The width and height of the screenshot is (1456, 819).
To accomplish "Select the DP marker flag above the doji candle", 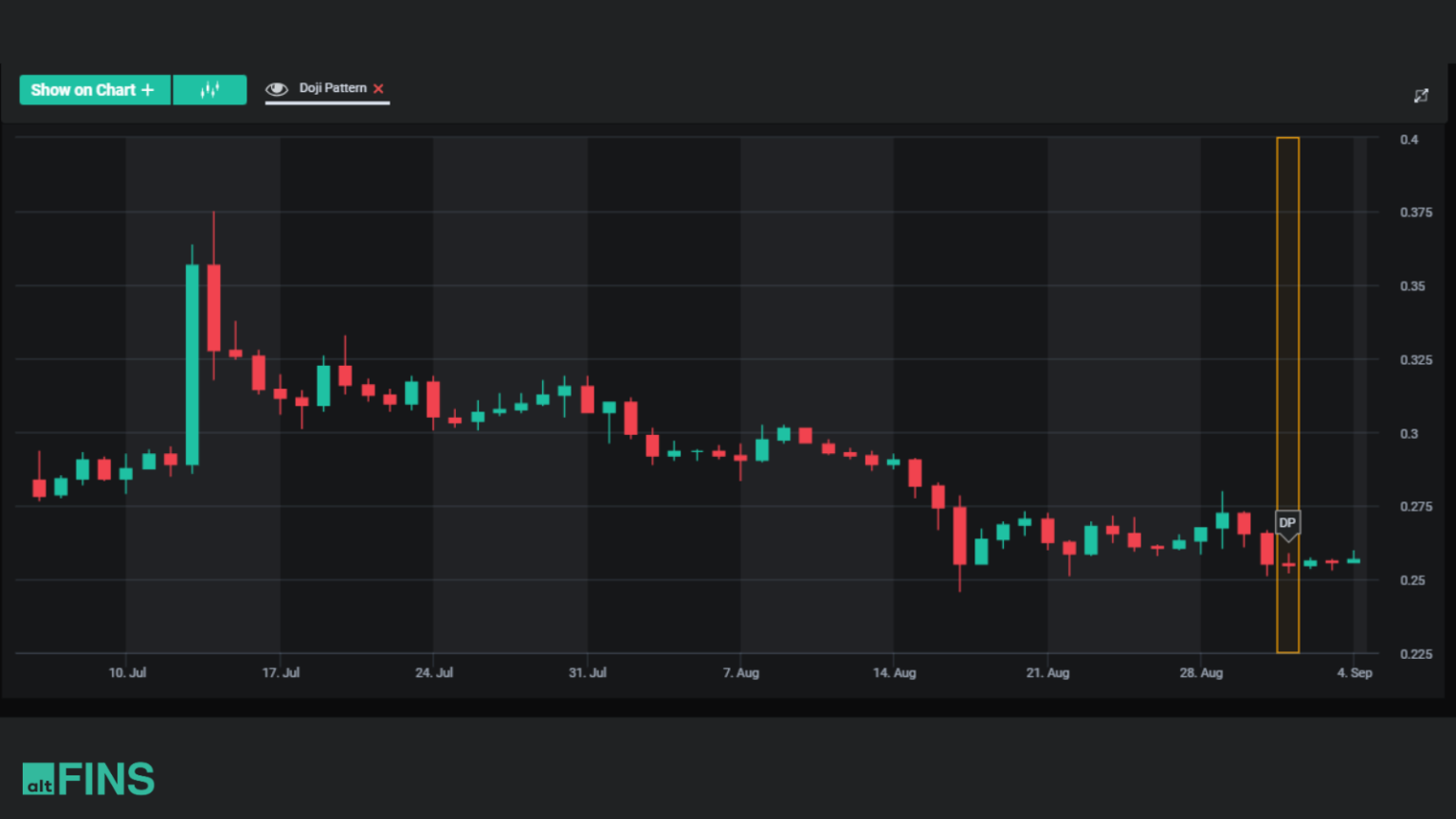I will coord(1287,523).
